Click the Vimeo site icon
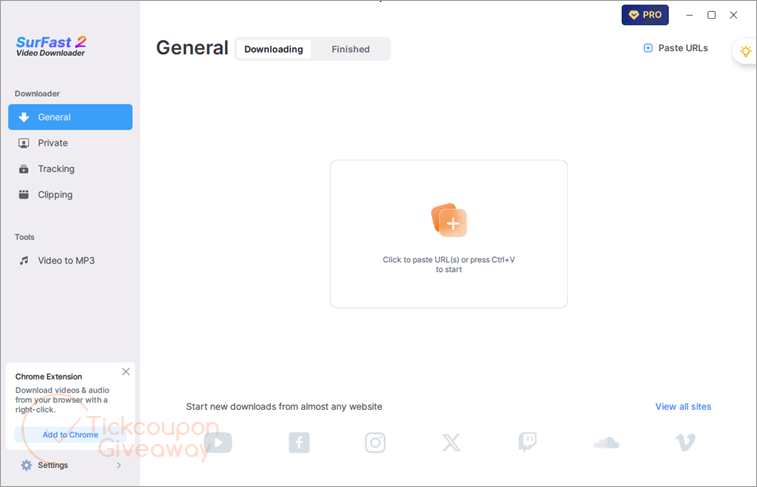 tap(685, 443)
